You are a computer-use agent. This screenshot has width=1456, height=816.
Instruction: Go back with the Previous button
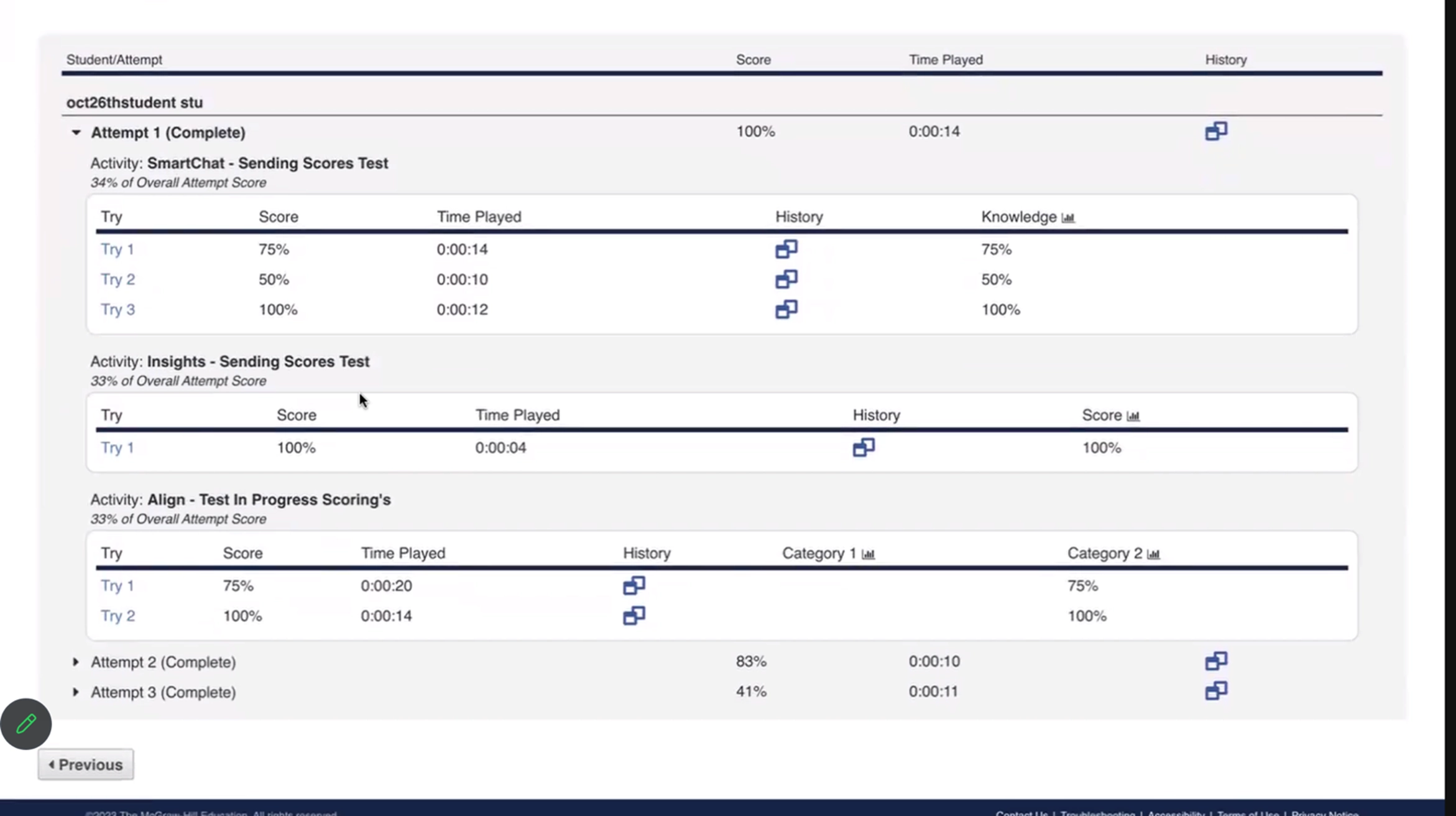[86, 764]
